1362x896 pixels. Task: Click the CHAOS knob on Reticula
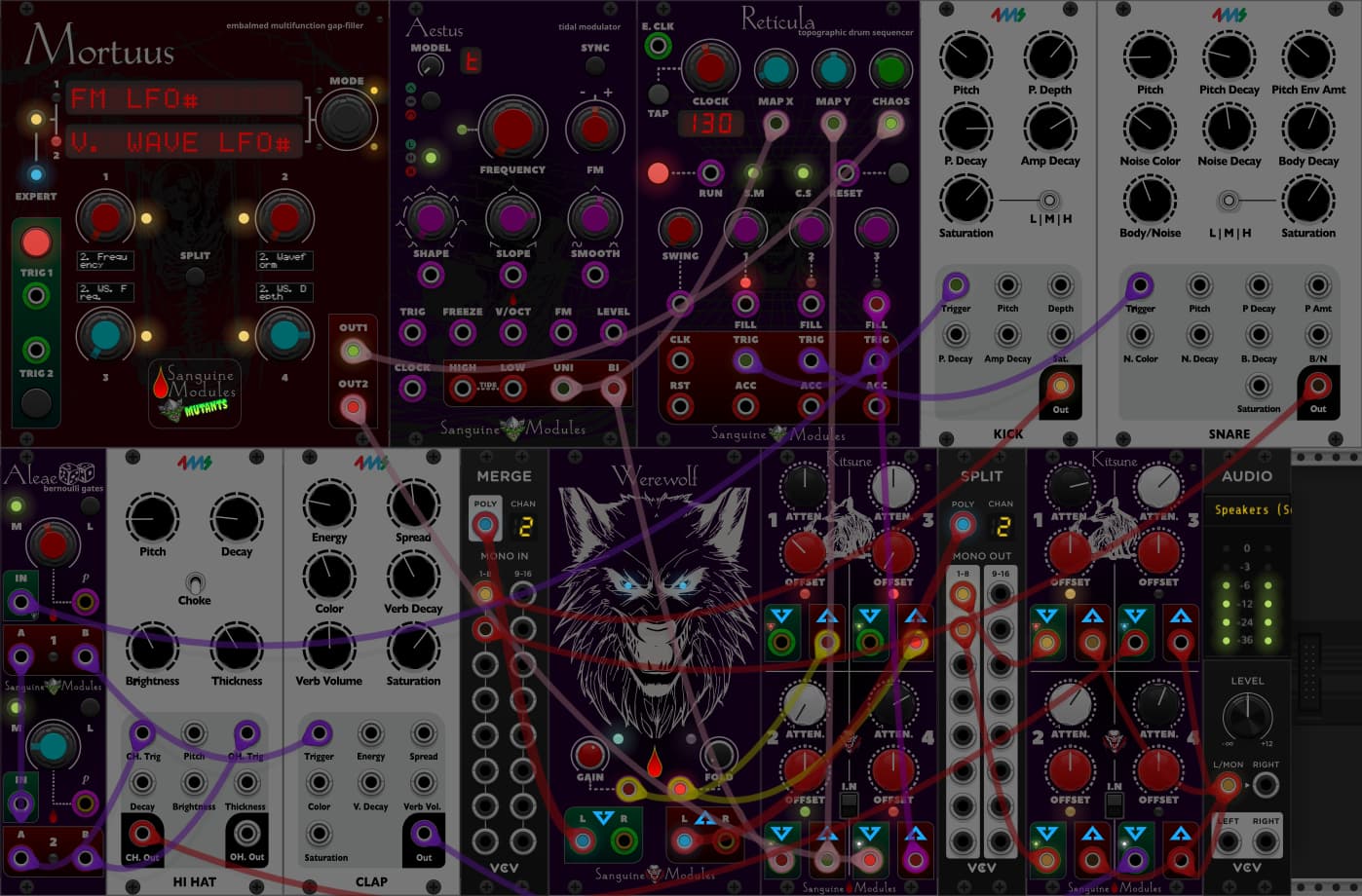[x=890, y=69]
